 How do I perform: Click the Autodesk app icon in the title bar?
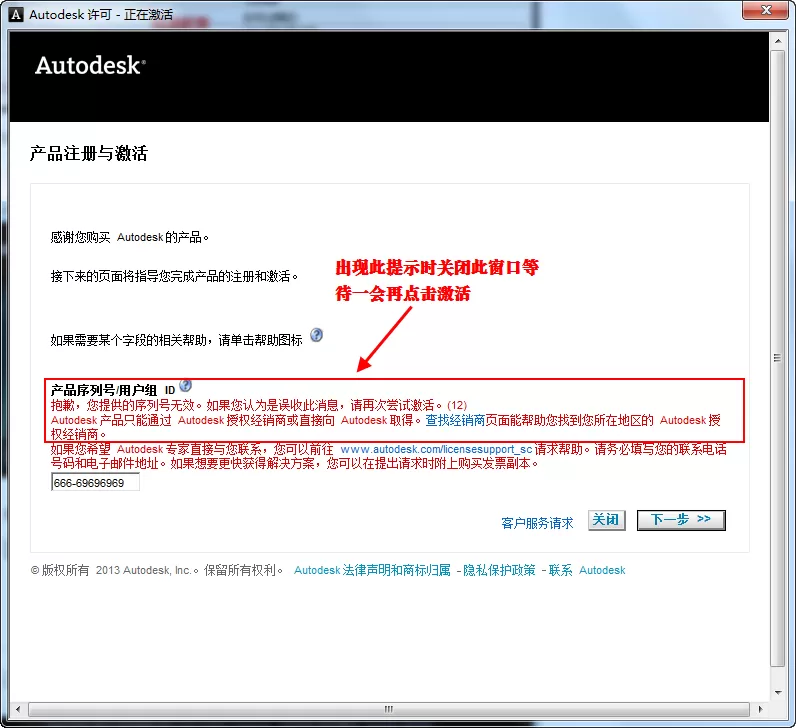[x=16, y=14]
